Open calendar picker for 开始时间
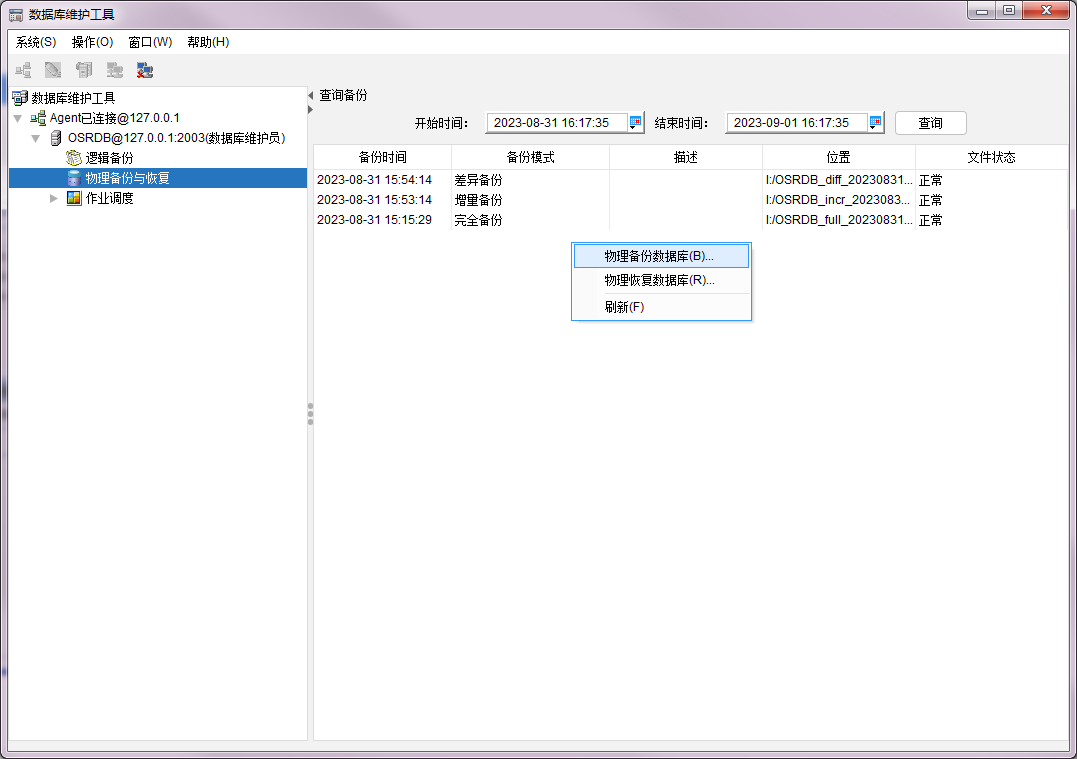 (635, 123)
